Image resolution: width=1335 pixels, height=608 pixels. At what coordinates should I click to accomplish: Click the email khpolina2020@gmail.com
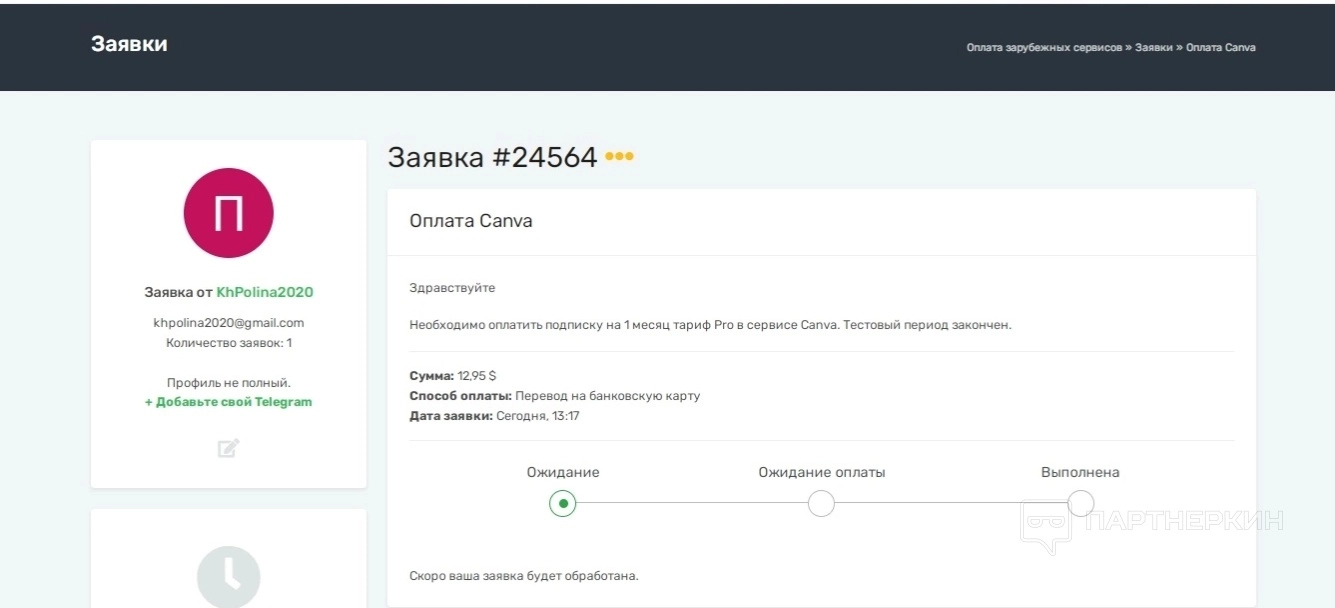pos(229,323)
